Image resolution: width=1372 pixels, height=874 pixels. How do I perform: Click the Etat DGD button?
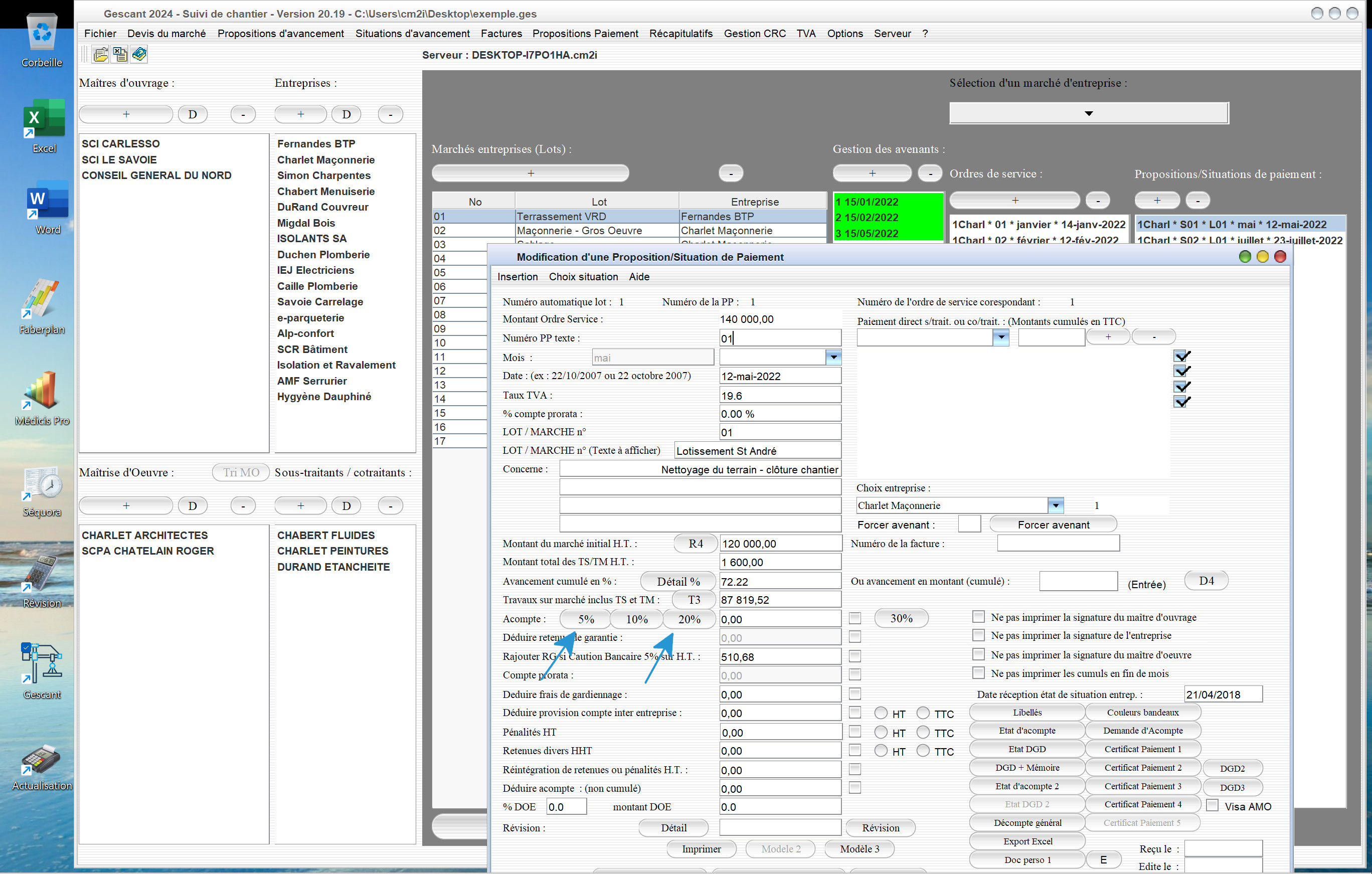coord(1027,749)
